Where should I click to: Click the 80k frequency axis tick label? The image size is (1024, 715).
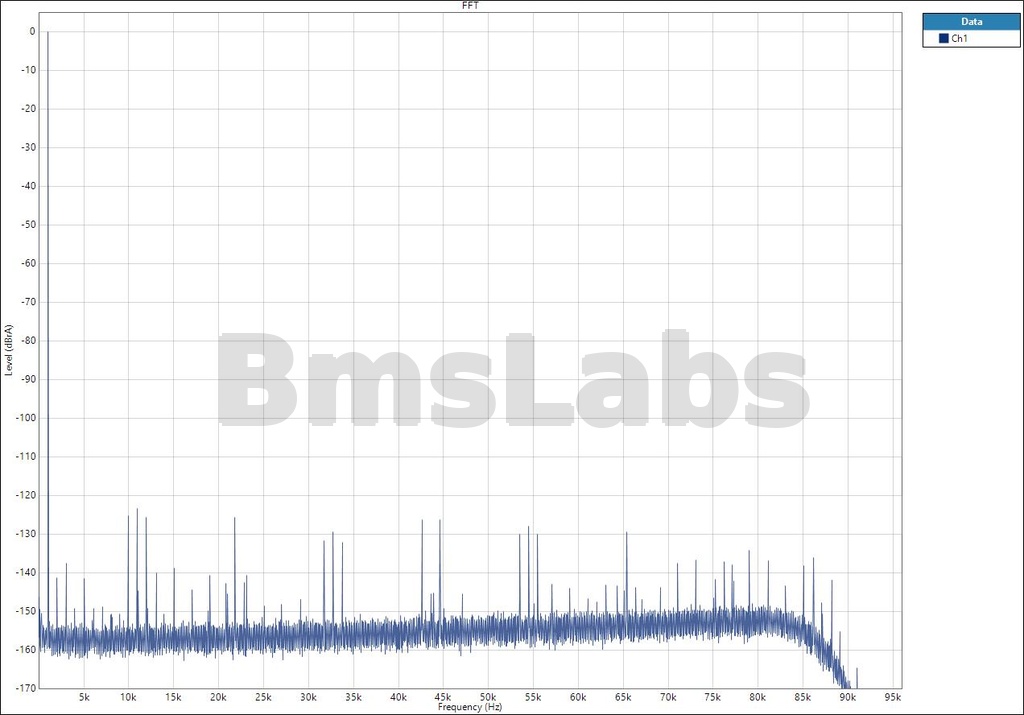[758, 697]
